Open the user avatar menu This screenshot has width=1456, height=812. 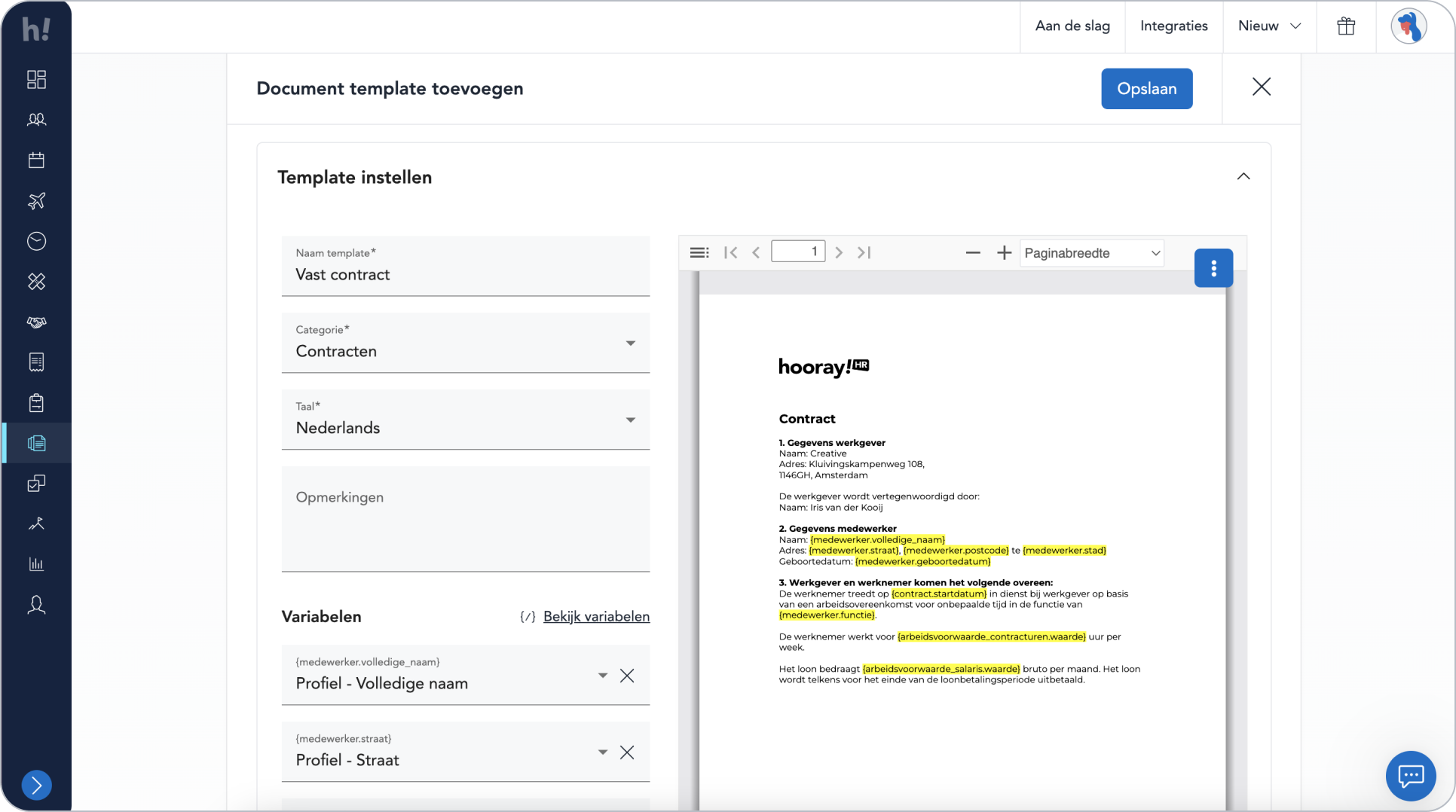coord(1409,26)
